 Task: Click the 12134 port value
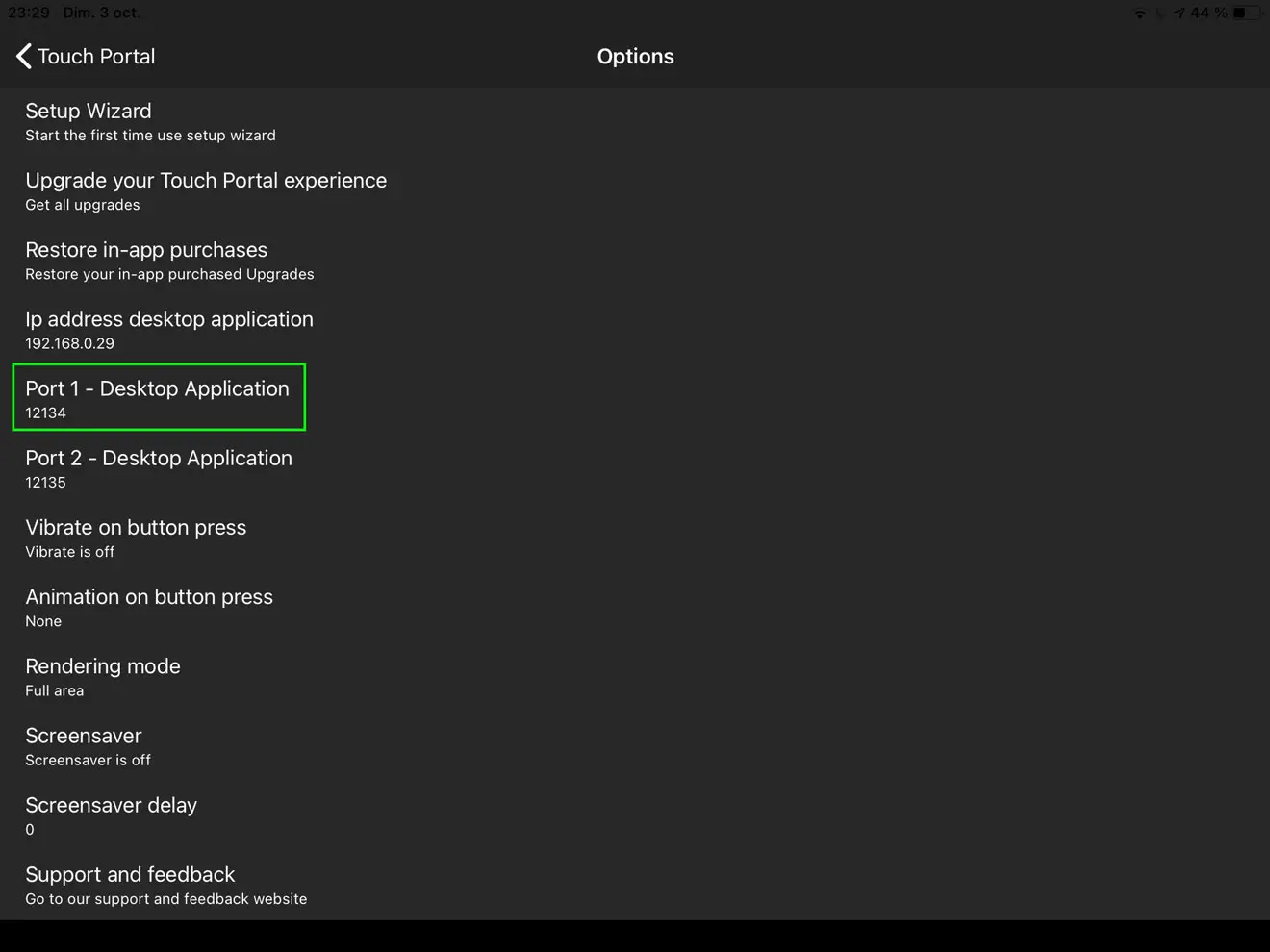pos(45,413)
